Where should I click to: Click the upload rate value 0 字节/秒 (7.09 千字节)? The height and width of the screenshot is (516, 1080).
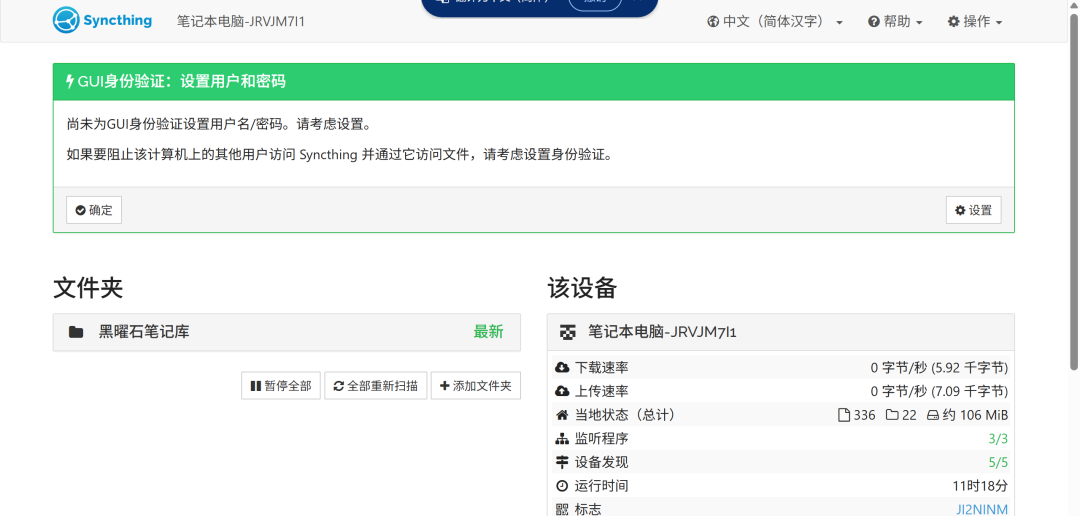click(939, 391)
